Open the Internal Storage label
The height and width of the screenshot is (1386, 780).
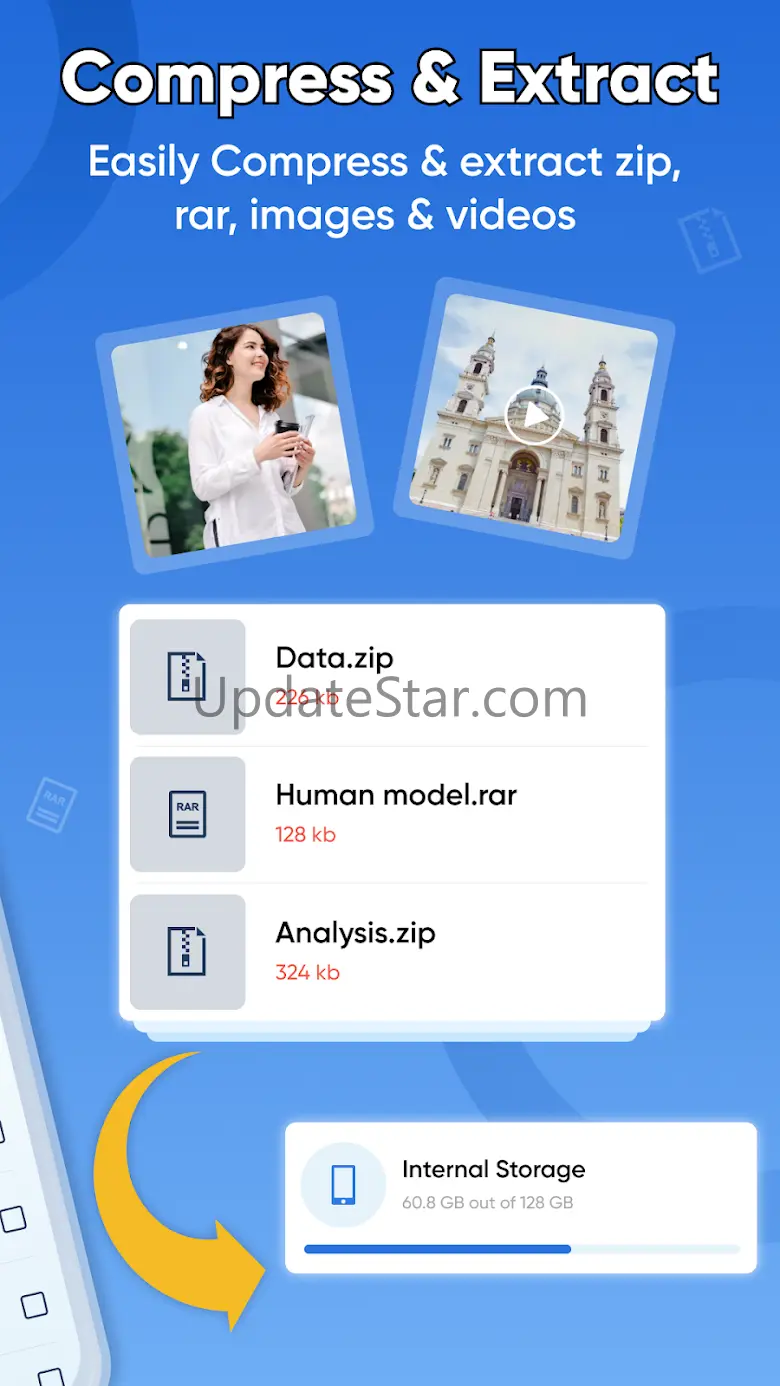coord(493,1169)
